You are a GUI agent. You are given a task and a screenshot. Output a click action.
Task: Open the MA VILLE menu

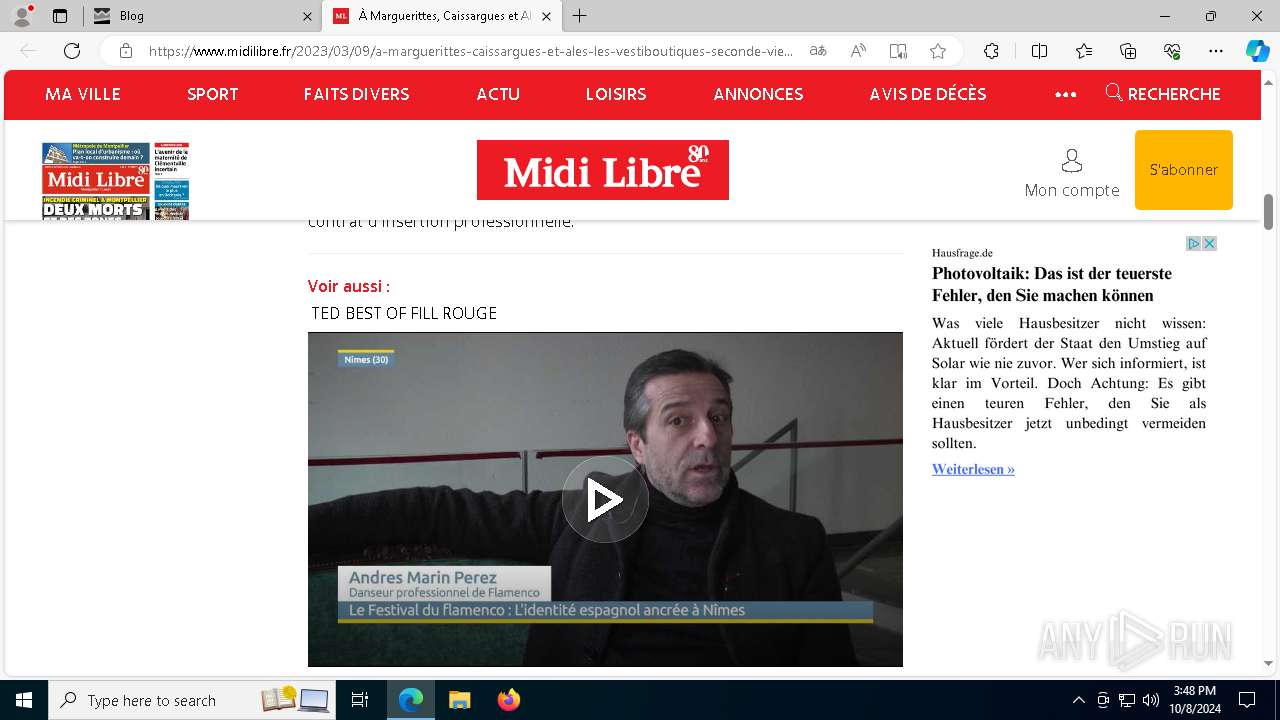(83, 94)
